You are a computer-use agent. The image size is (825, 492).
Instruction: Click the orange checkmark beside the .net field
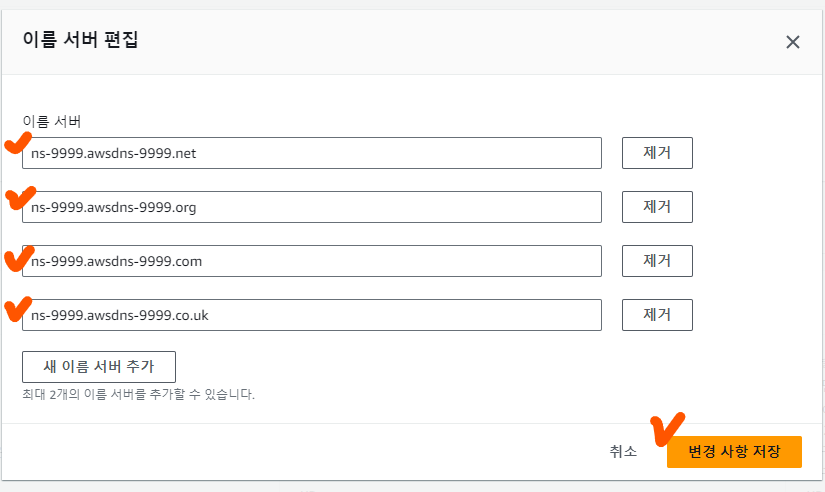(16, 145)
